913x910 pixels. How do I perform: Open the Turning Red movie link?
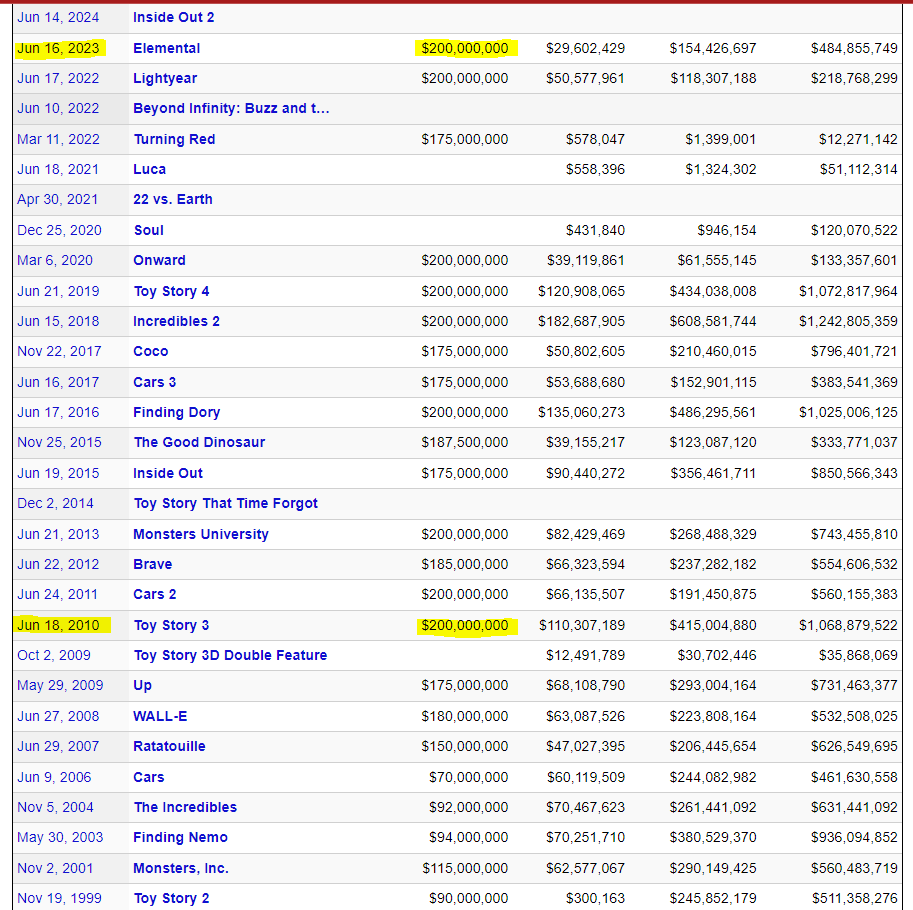(x=175, y=140)
